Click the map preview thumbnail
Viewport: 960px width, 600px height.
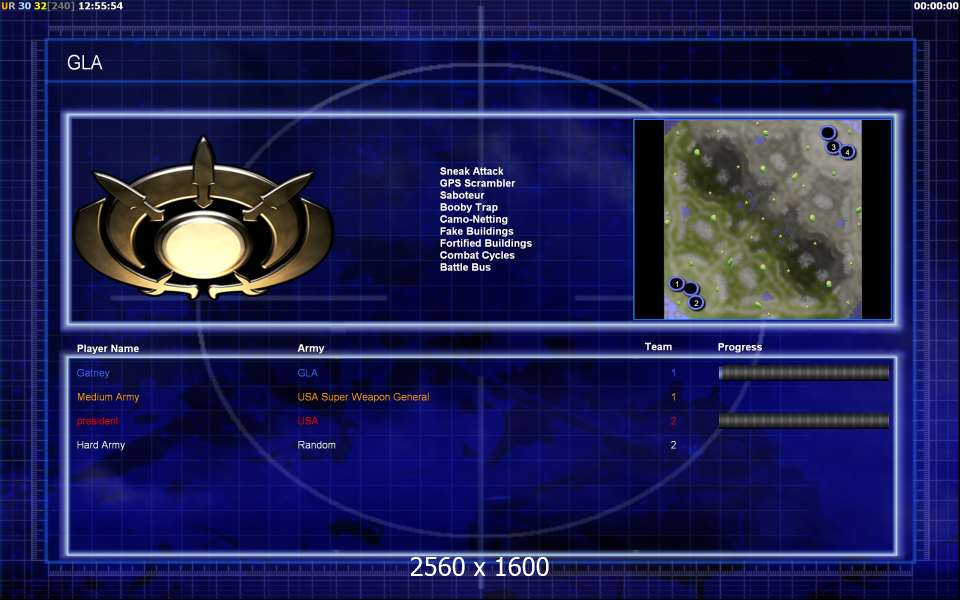[763, 219]
